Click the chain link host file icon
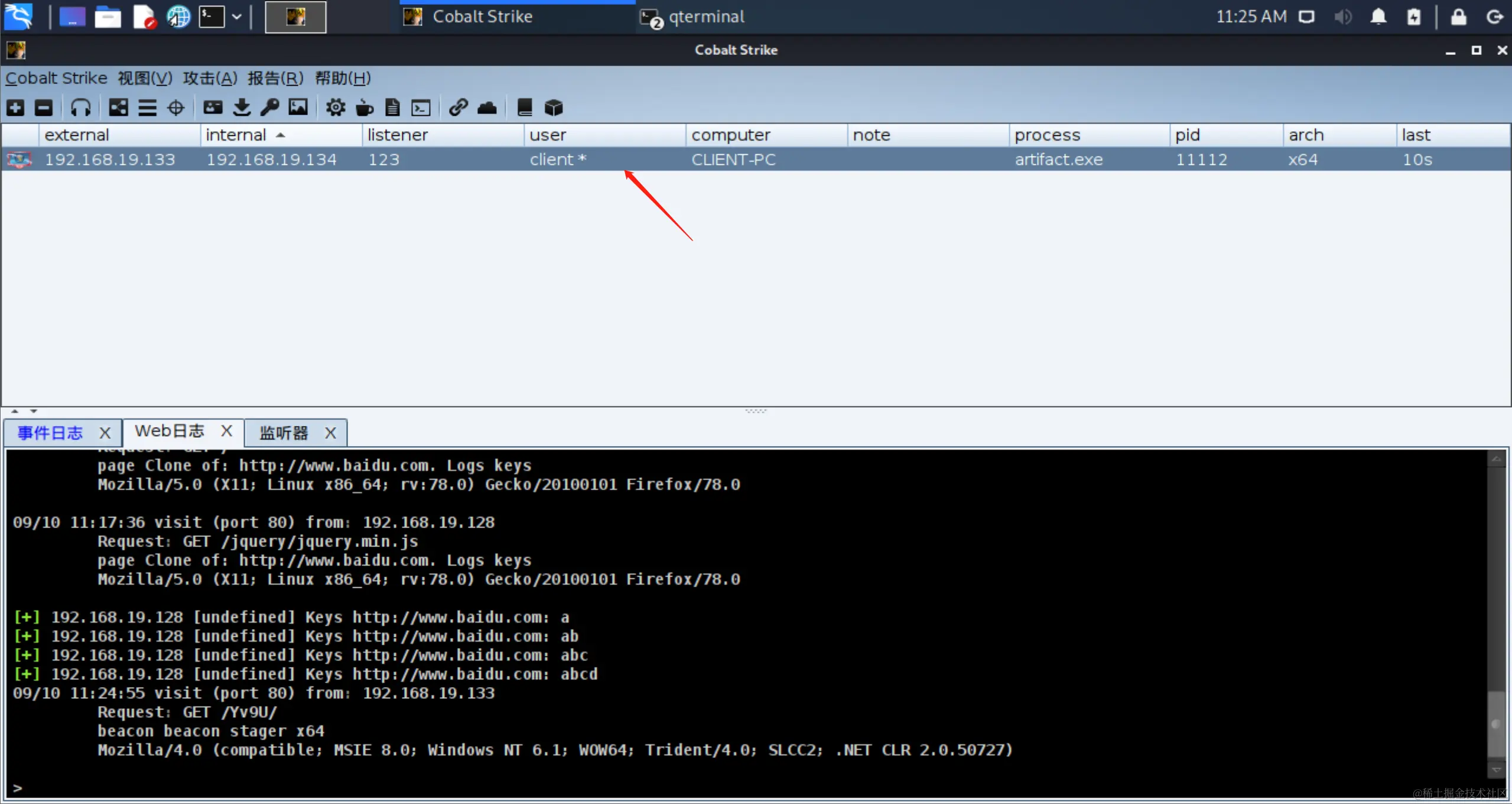The width and height of the screenshot is (1512, 804). tap(458, 108)
